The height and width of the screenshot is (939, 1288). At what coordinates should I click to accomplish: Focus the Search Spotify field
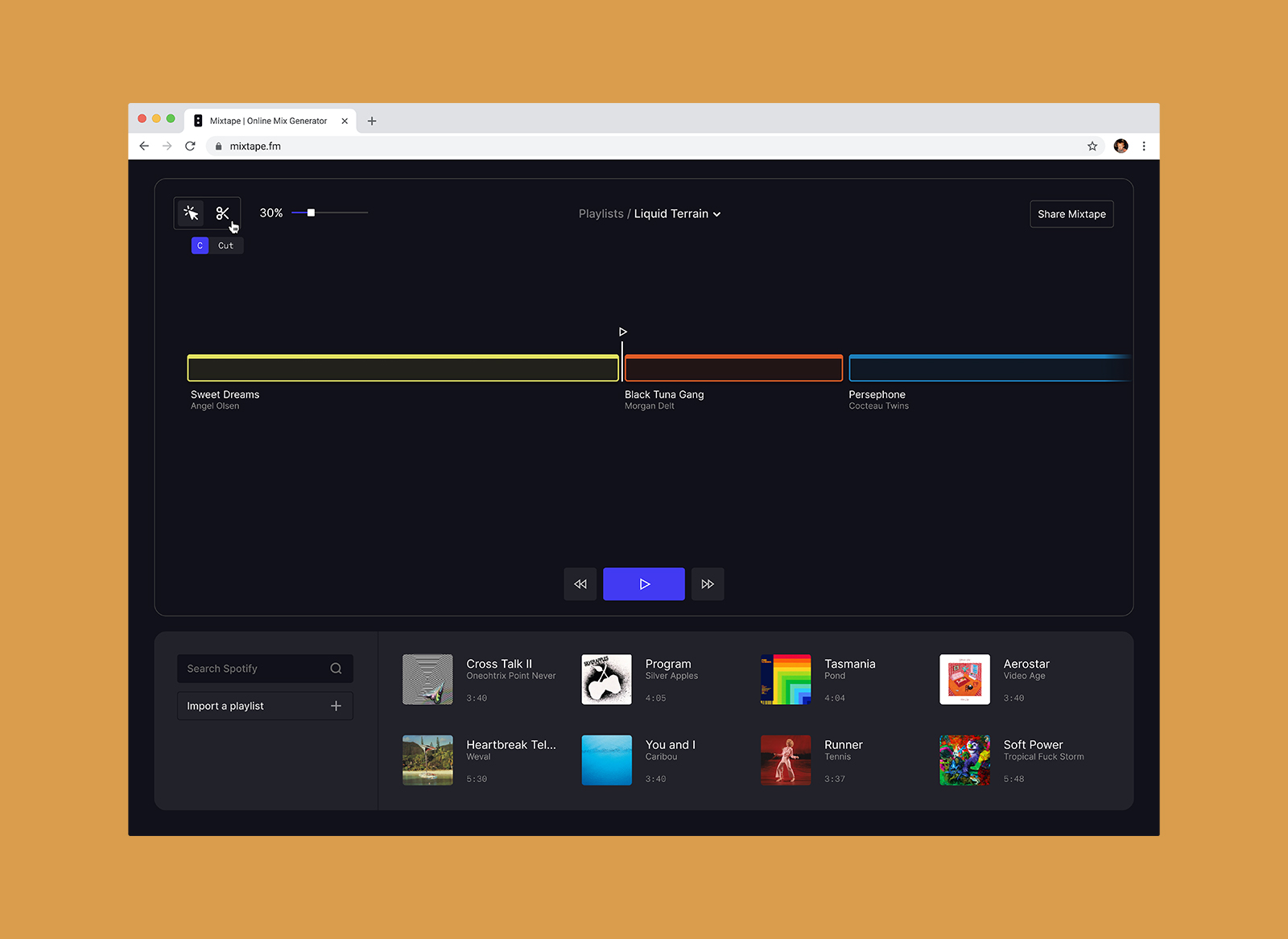click(265, 669)
